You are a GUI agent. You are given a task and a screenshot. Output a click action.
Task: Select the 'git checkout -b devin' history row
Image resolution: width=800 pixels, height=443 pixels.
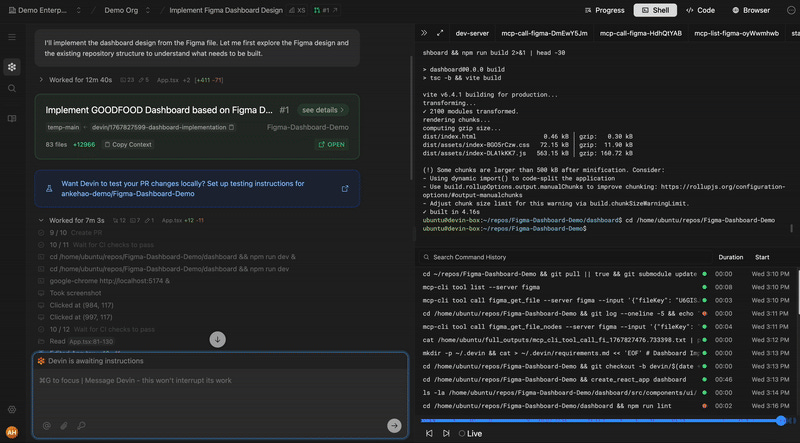607,366
